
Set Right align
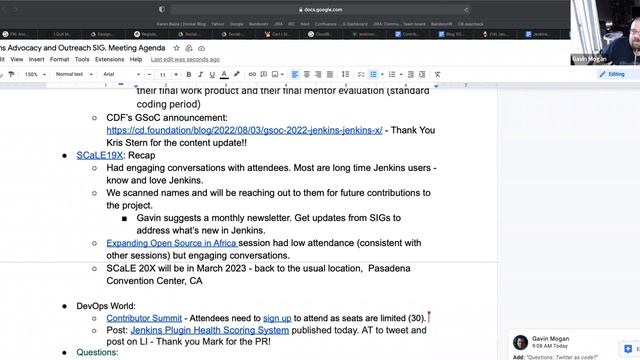[318, 74]
